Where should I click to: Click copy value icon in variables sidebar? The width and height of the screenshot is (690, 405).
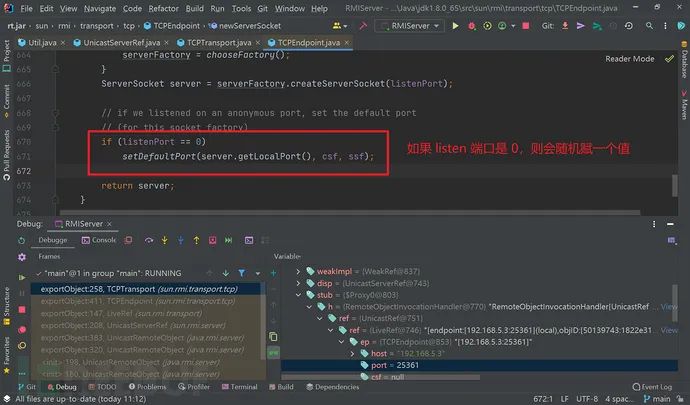pos(273,337)
